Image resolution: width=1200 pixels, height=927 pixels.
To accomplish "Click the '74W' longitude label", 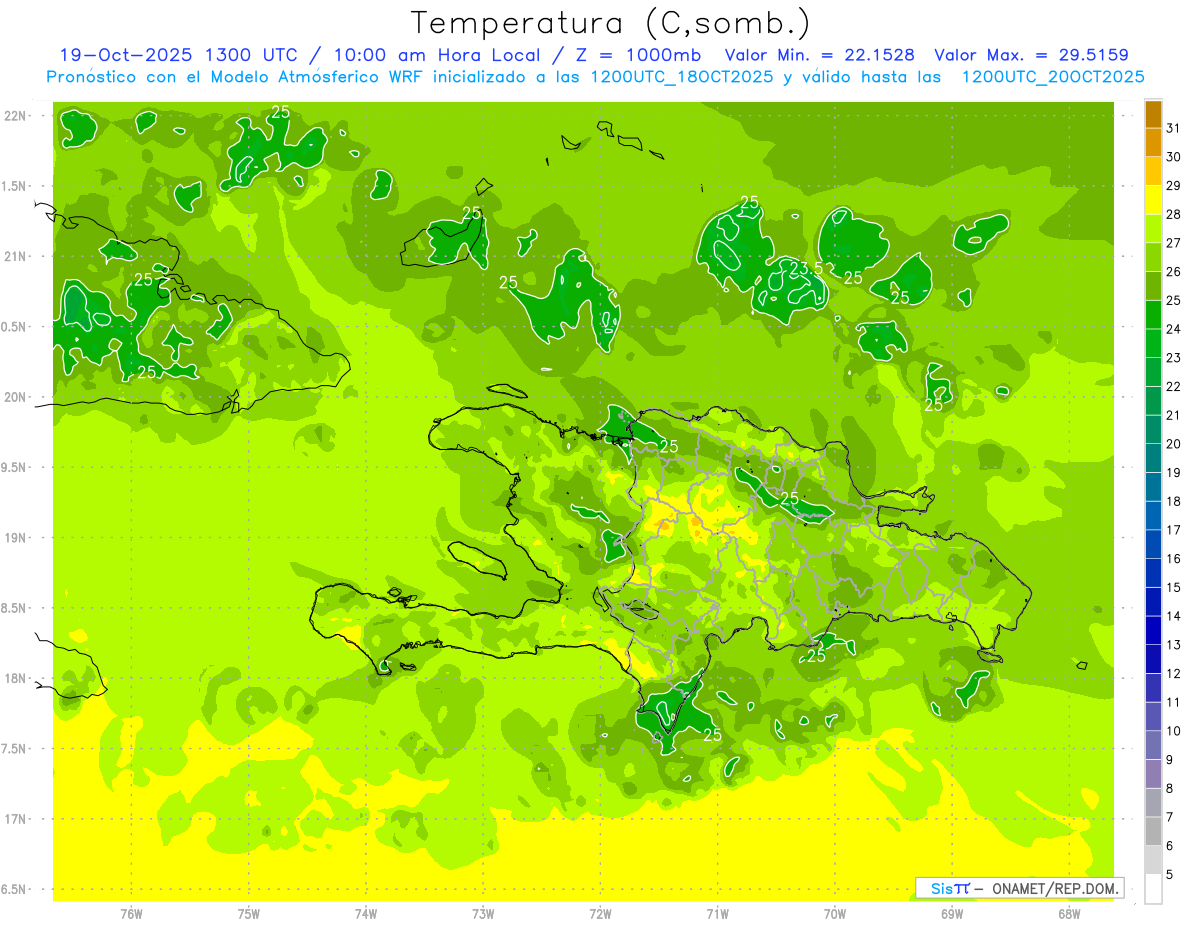I will pos(366,914).
